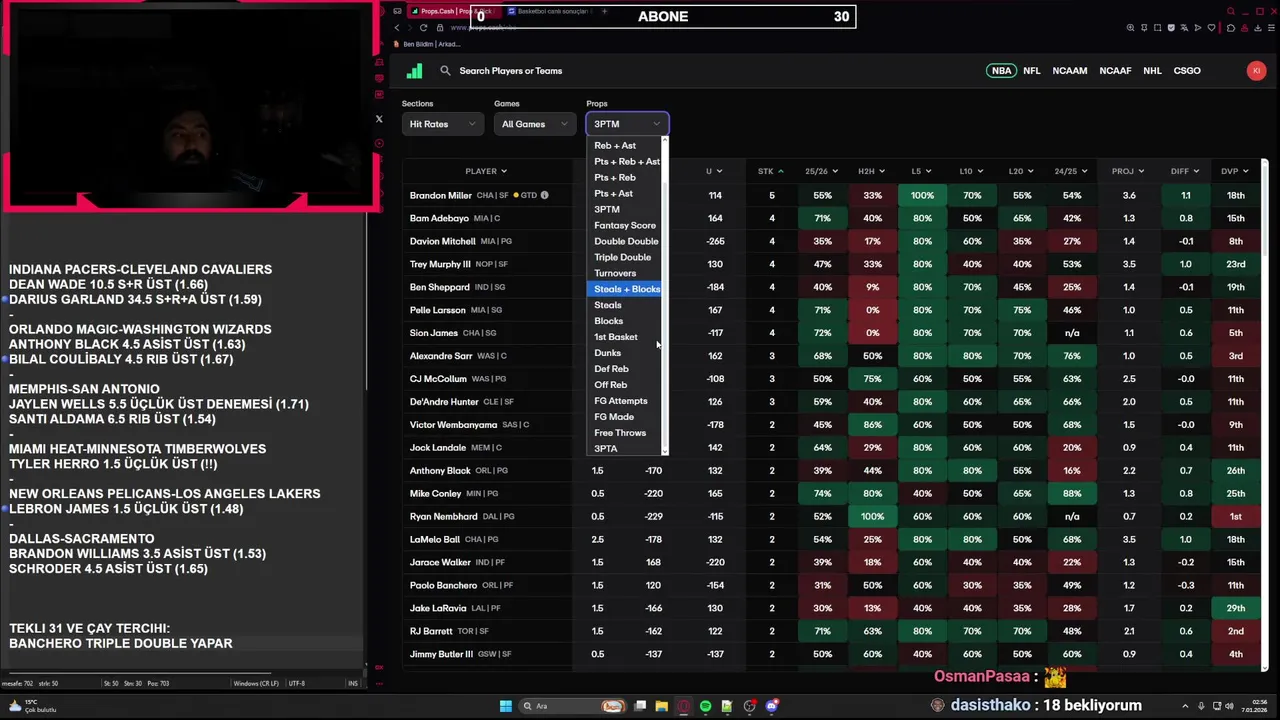This screenshot has width=1280, height=720.
Task: Open the KI user avatar menu
Action: (1256, 71)
